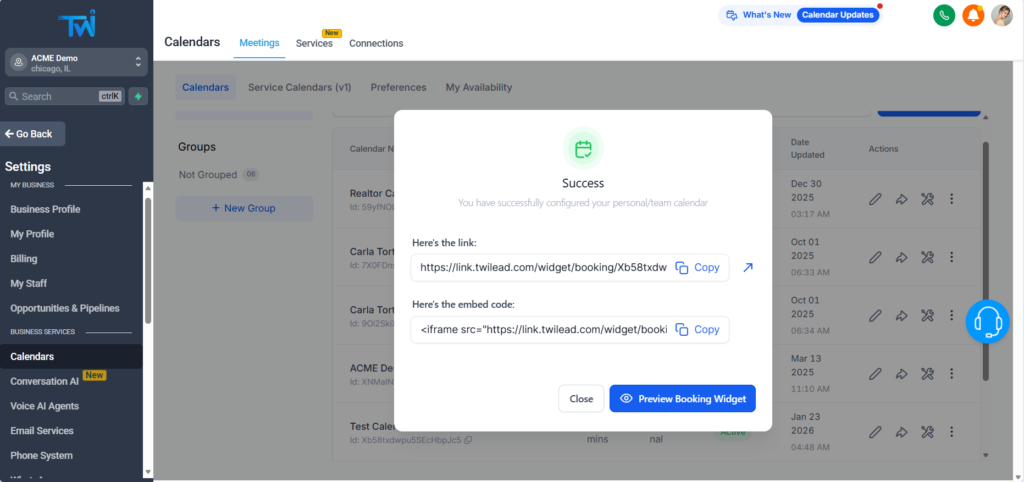The height and width of the screenshot is (482, 1024).
Task: Open tools icon in Dec 30 2025 row
Action: pos(927,199)
